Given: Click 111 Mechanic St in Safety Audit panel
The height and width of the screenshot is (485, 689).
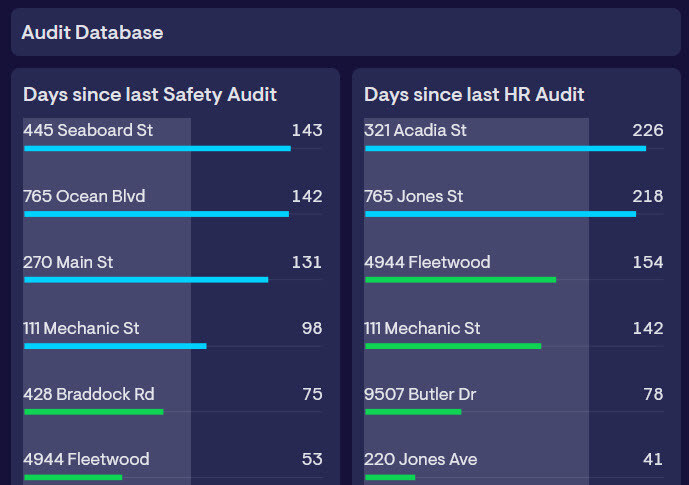Looking at the screenshot, I should coord(81,328).
